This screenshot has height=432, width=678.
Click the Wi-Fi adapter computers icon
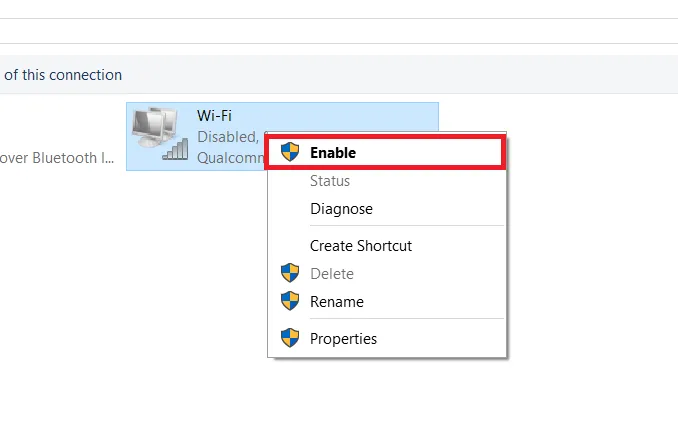coord(155,126)
